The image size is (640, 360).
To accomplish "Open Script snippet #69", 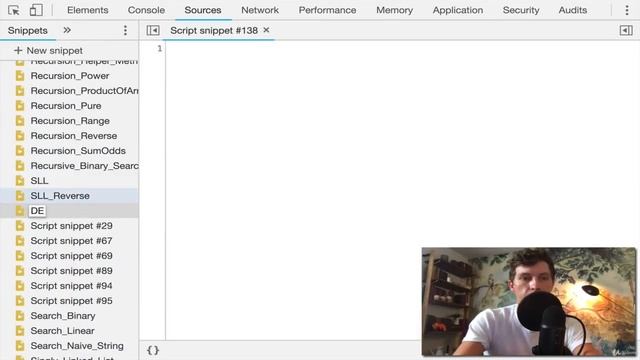I will [71, 256].
